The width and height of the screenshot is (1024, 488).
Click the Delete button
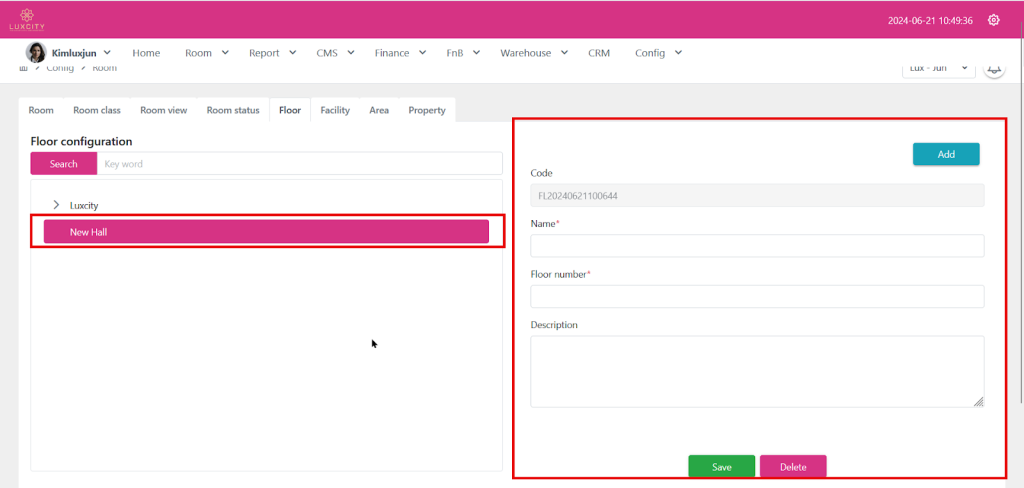point(793,467)
